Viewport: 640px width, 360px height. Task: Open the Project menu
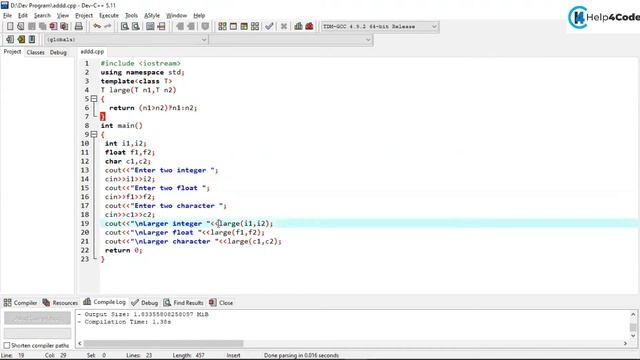(x=84, y=16)
